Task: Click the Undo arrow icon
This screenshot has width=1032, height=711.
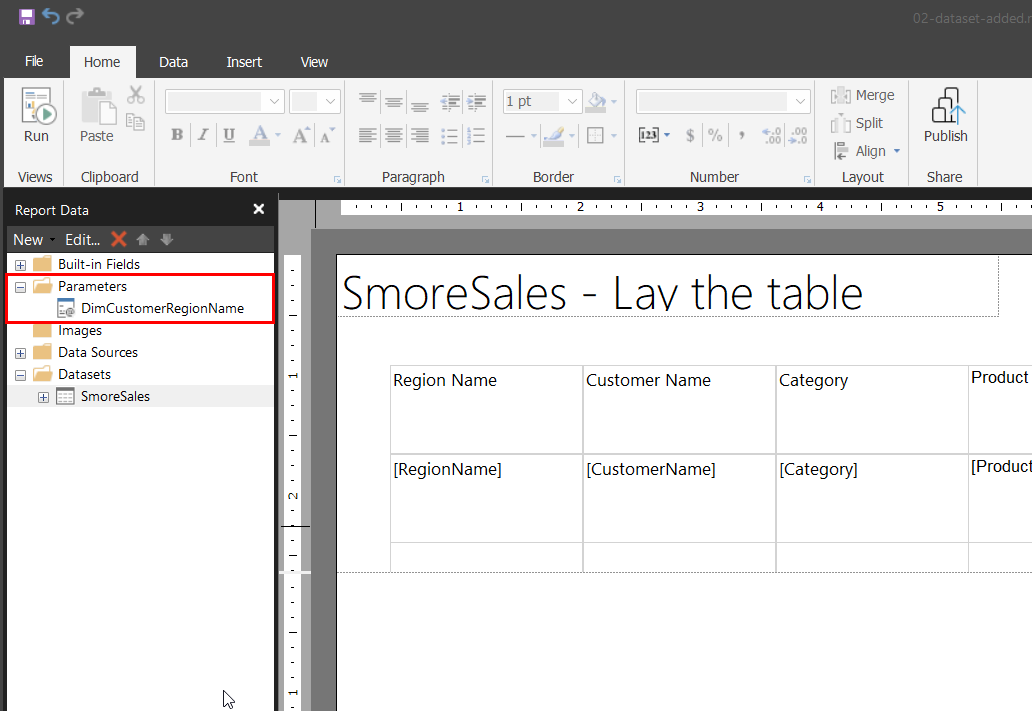Action: (51, 16)
